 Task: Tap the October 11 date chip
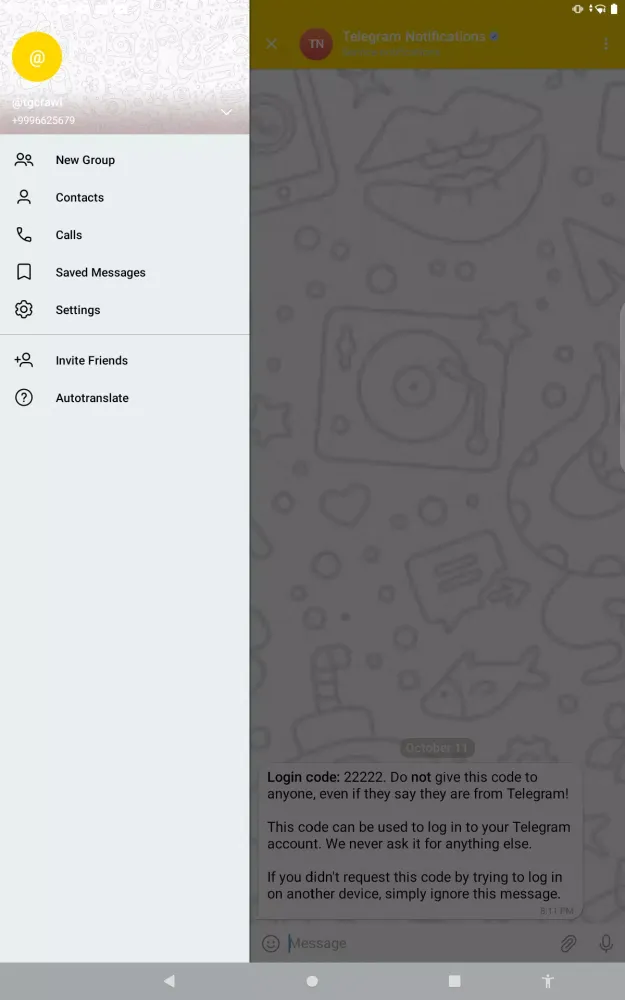[x=437, y=748]
